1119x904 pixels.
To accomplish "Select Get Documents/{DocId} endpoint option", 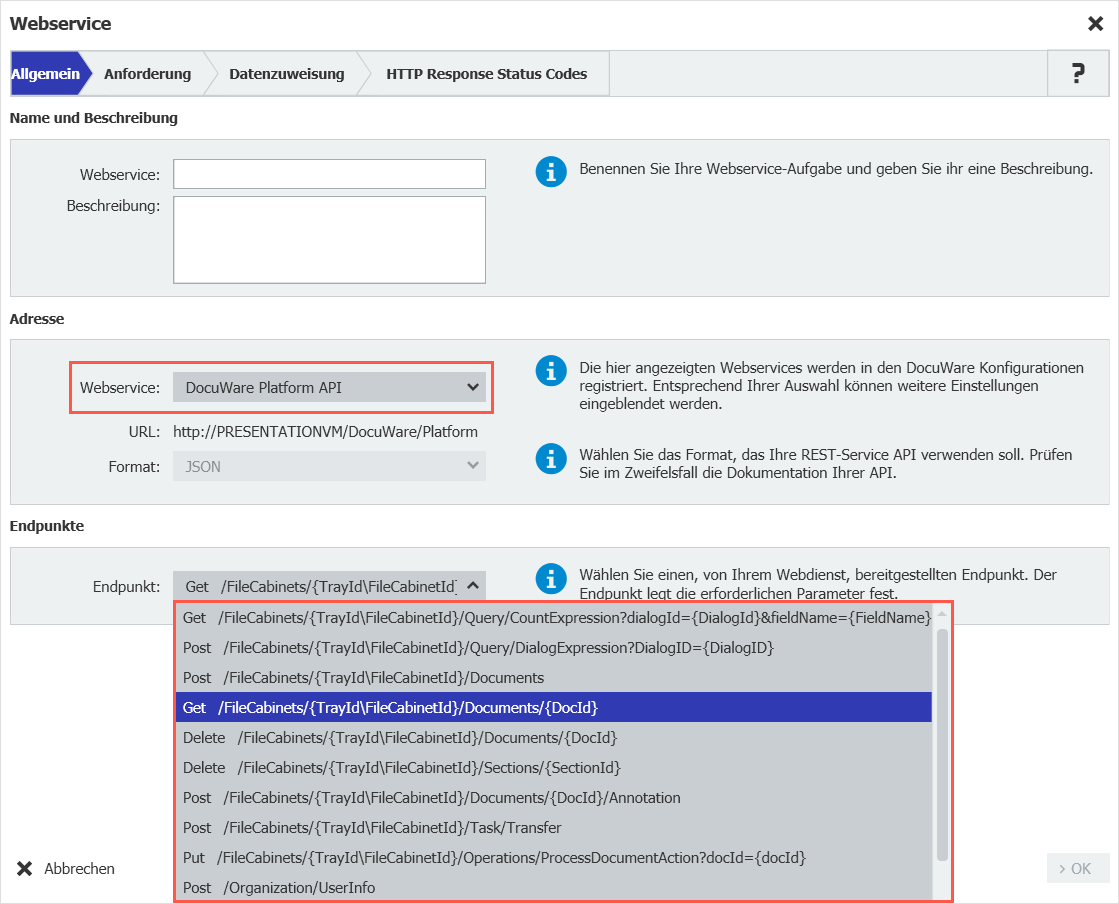I will 553,708.
